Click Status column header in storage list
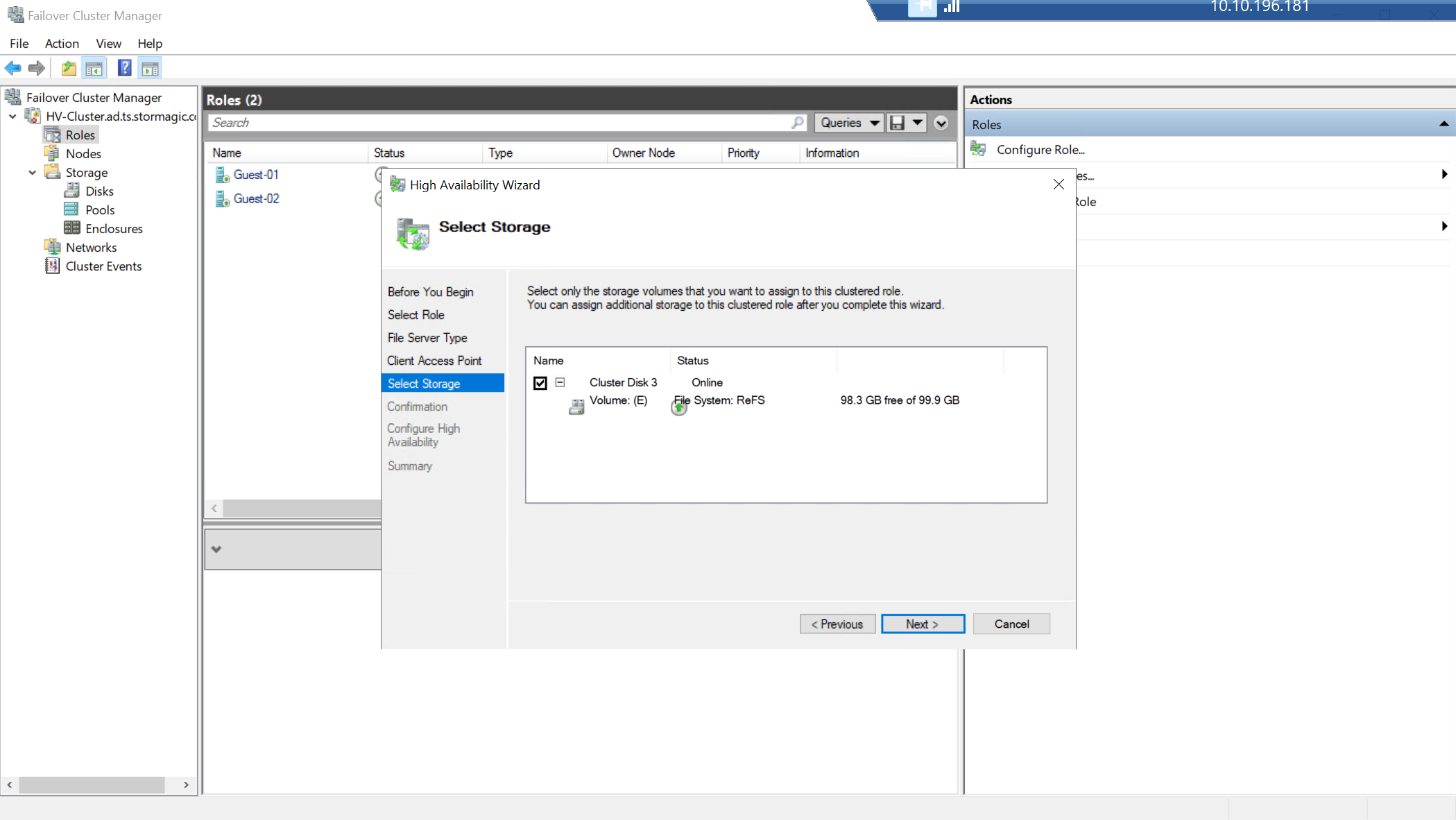Screen dimensions: 1456x820 click(753, 361)
